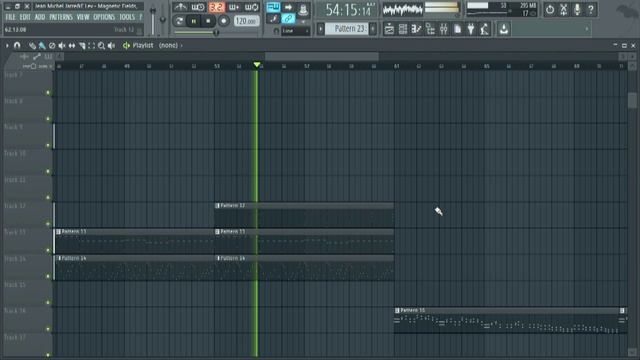This screenshot has height=360, width=640.
Task: Toggle typing keyboard to piano
Action: coord(273,7)
